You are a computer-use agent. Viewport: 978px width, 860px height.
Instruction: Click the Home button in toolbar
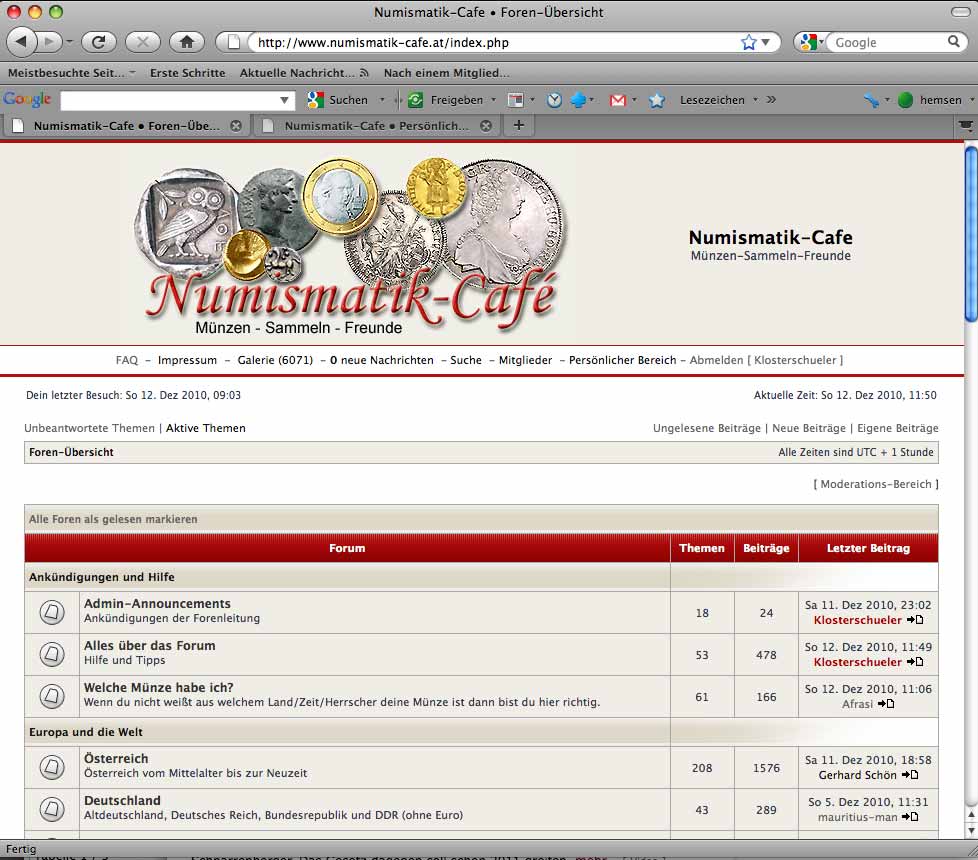tap(185, 42)
